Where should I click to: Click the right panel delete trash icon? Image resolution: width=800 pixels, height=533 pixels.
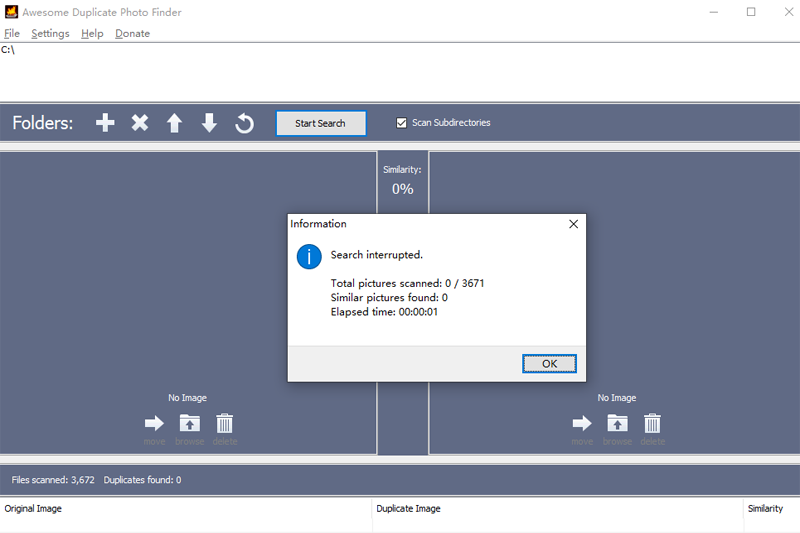coord(652,423)
